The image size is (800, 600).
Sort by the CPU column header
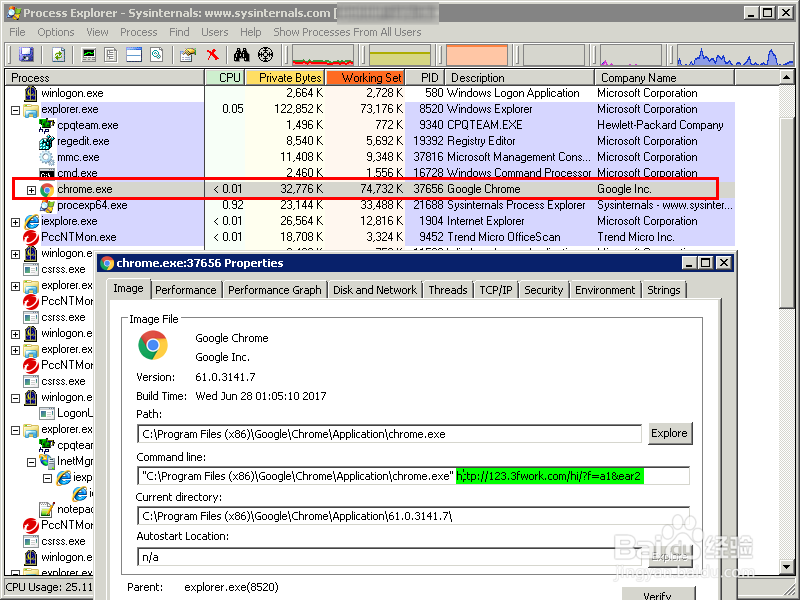pyautogui.click(x=224, y=78)
